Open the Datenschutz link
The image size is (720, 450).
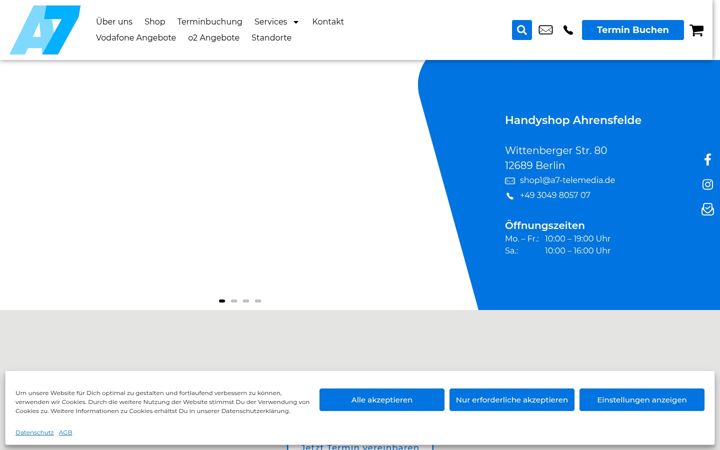coord(34,433)
